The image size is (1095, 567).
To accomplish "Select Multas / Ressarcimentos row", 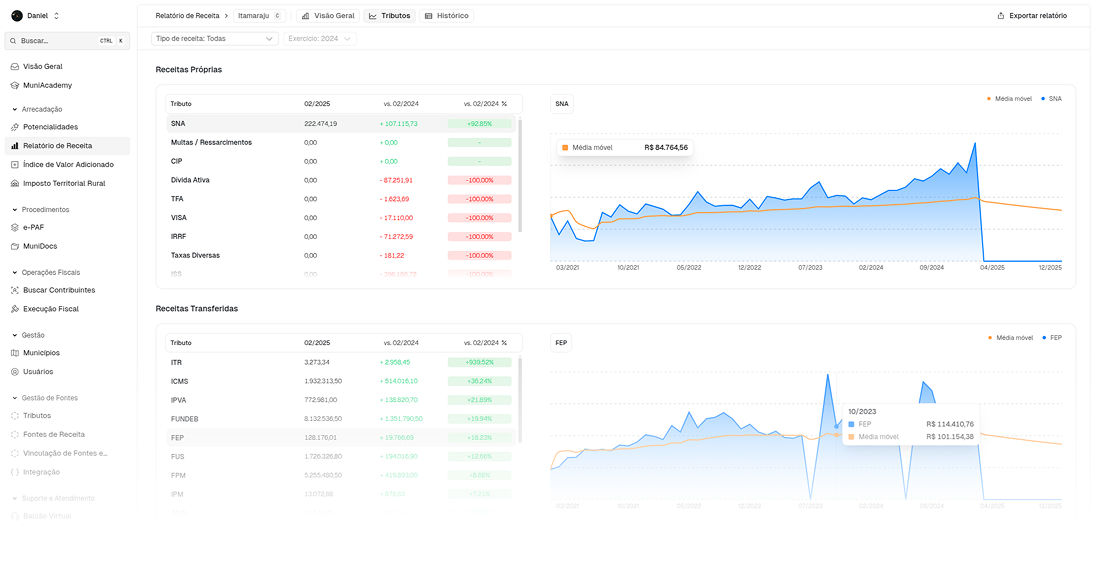I will (x=341, y=142).
